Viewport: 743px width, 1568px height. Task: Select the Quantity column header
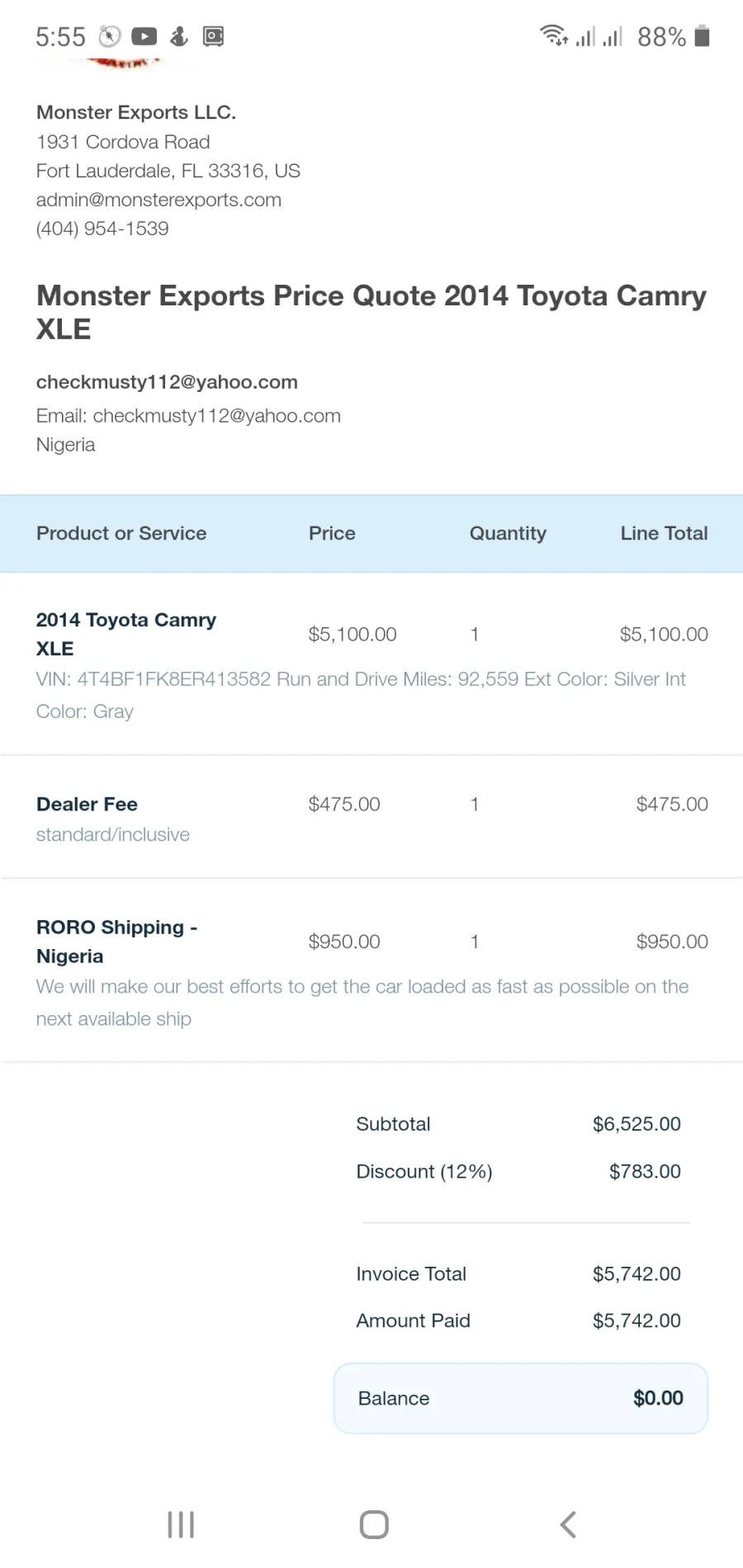click(x=508, y=534)
